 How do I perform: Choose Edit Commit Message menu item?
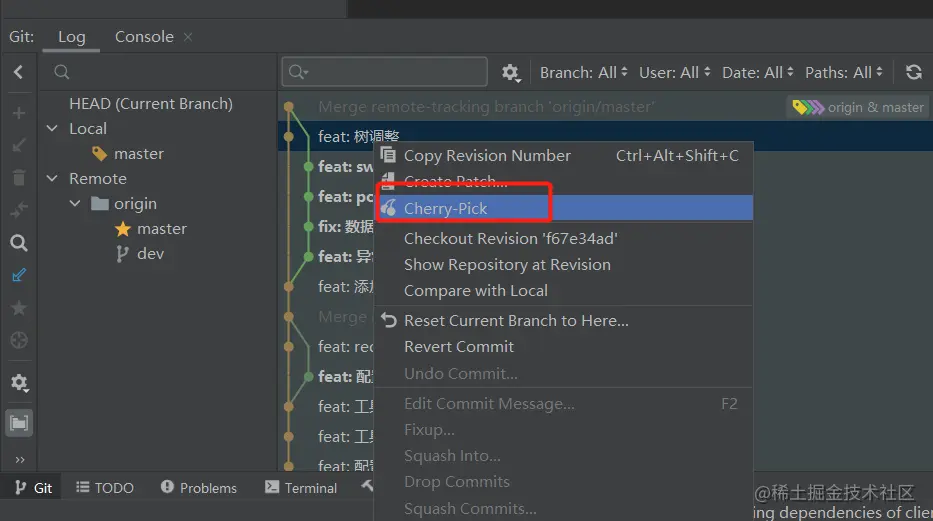(x=563, y=403)
